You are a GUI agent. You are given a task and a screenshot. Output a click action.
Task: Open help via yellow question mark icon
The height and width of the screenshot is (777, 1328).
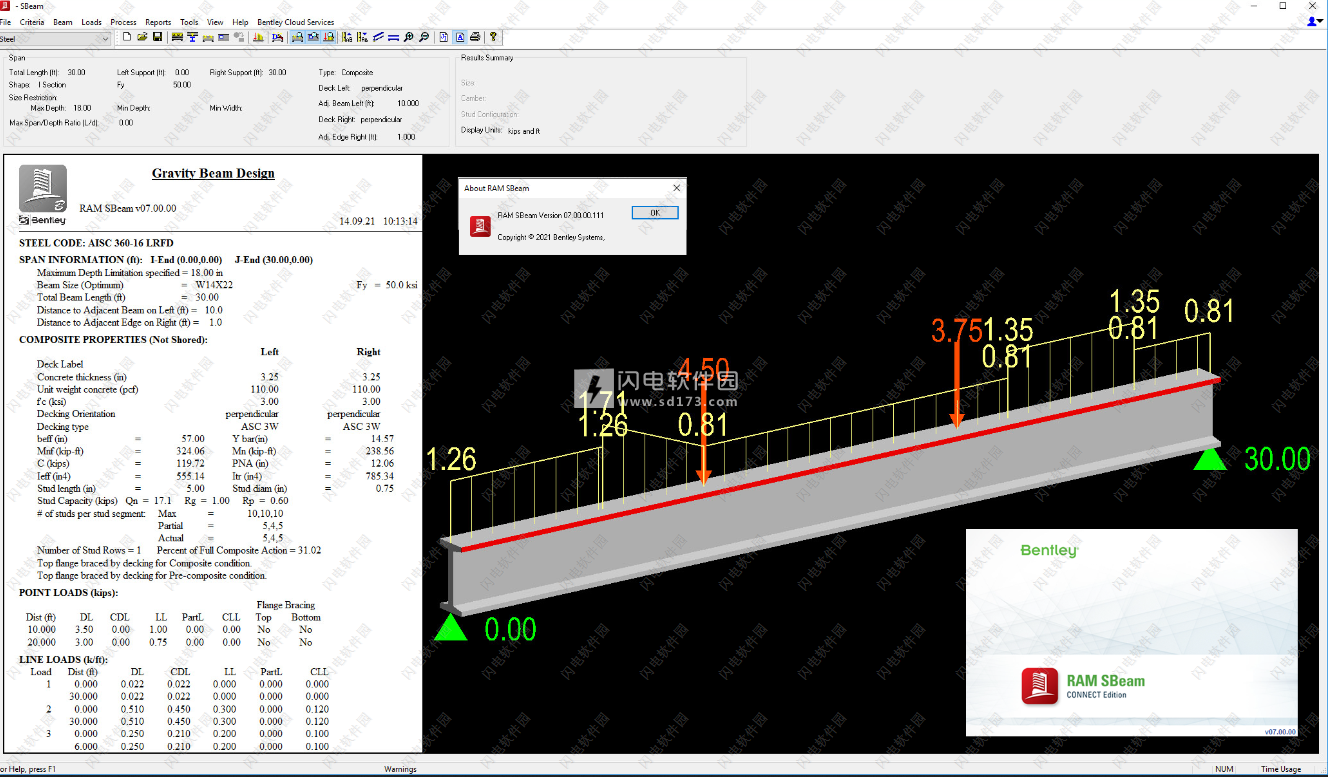point(492,37)
